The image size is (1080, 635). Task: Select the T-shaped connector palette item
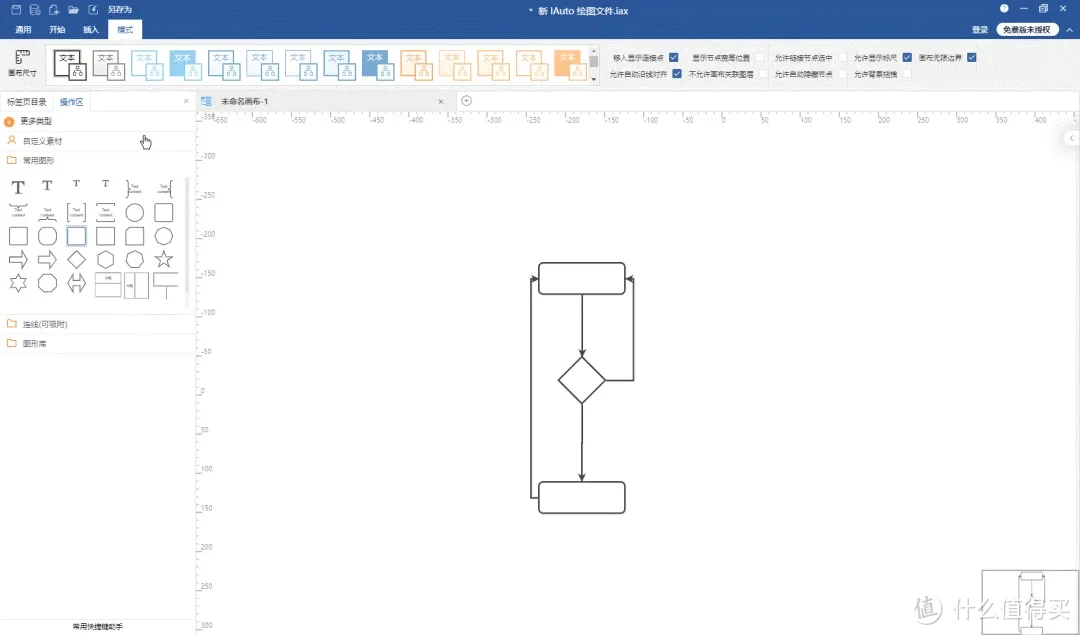tap(165, 285)
